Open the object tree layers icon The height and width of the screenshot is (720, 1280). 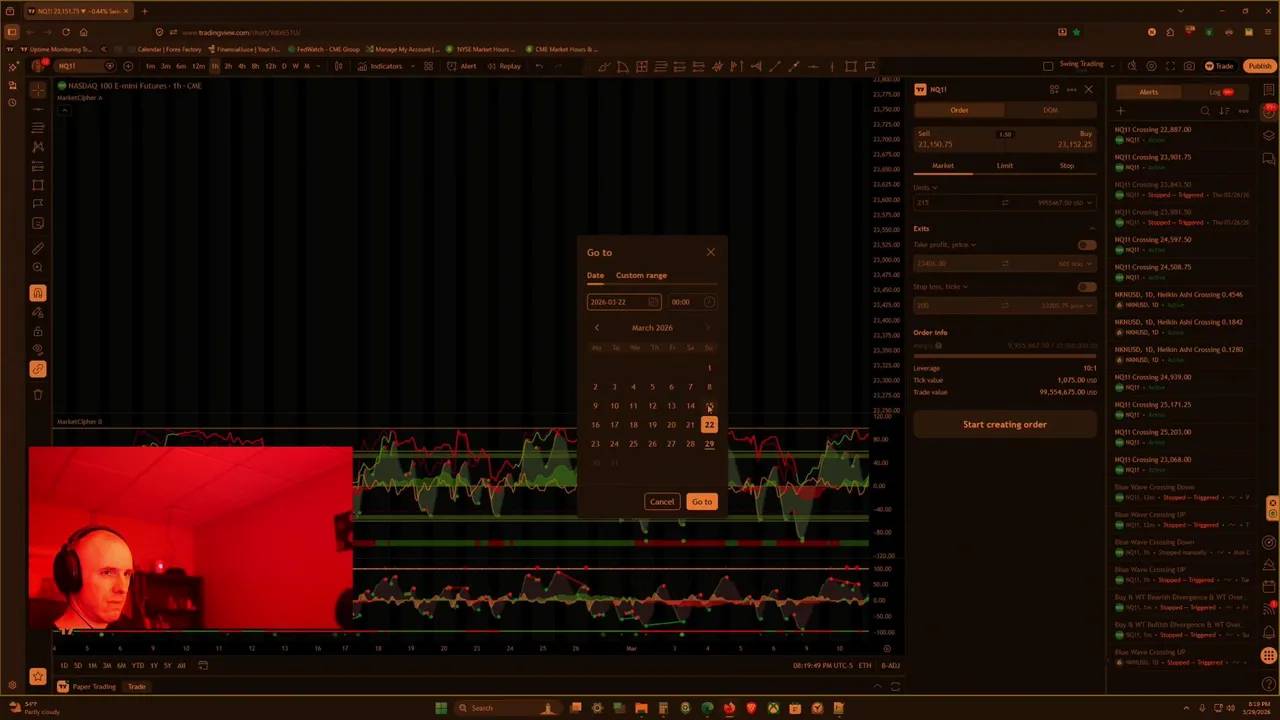pyautogui.click(x=1269, y=134)
